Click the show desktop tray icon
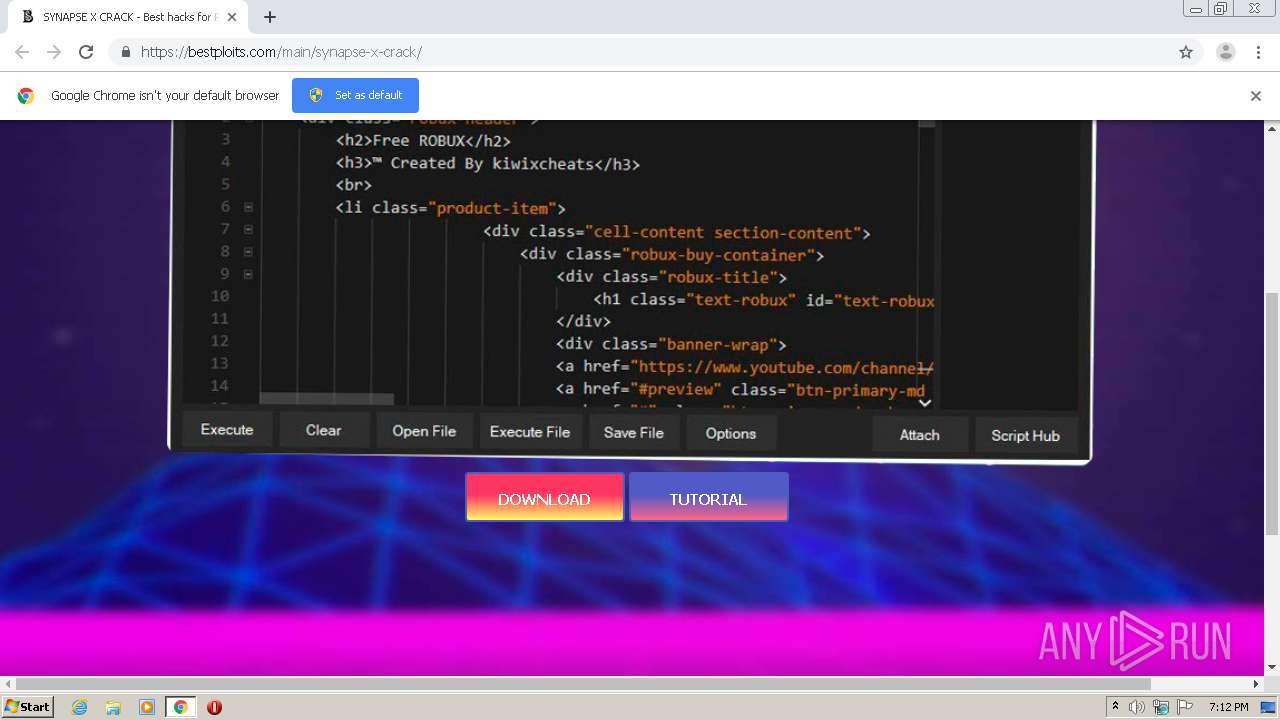 [x=1269, y=707]
